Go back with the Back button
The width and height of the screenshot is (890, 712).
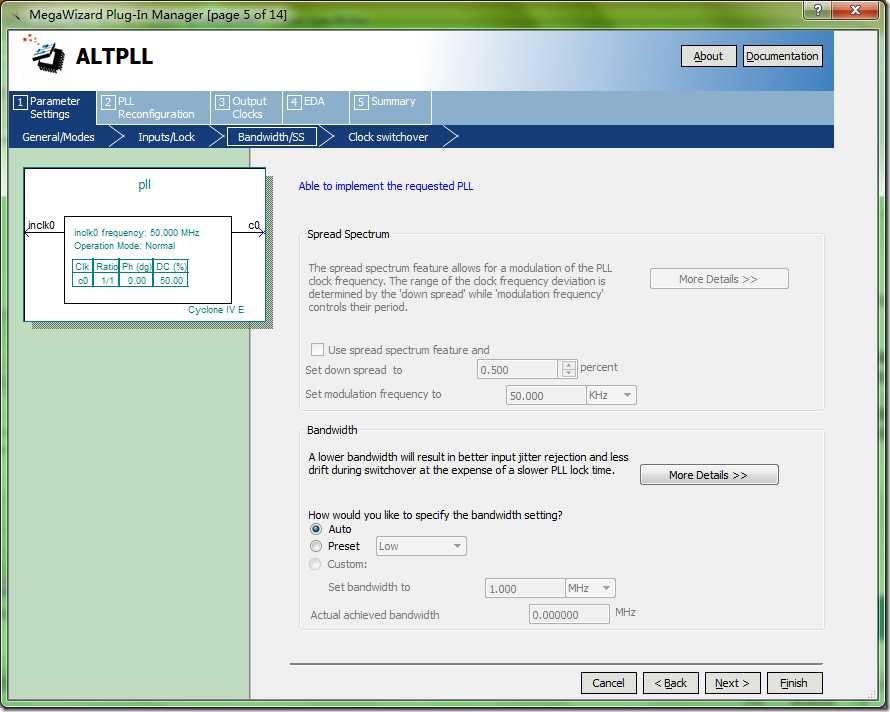coord(670,683)
